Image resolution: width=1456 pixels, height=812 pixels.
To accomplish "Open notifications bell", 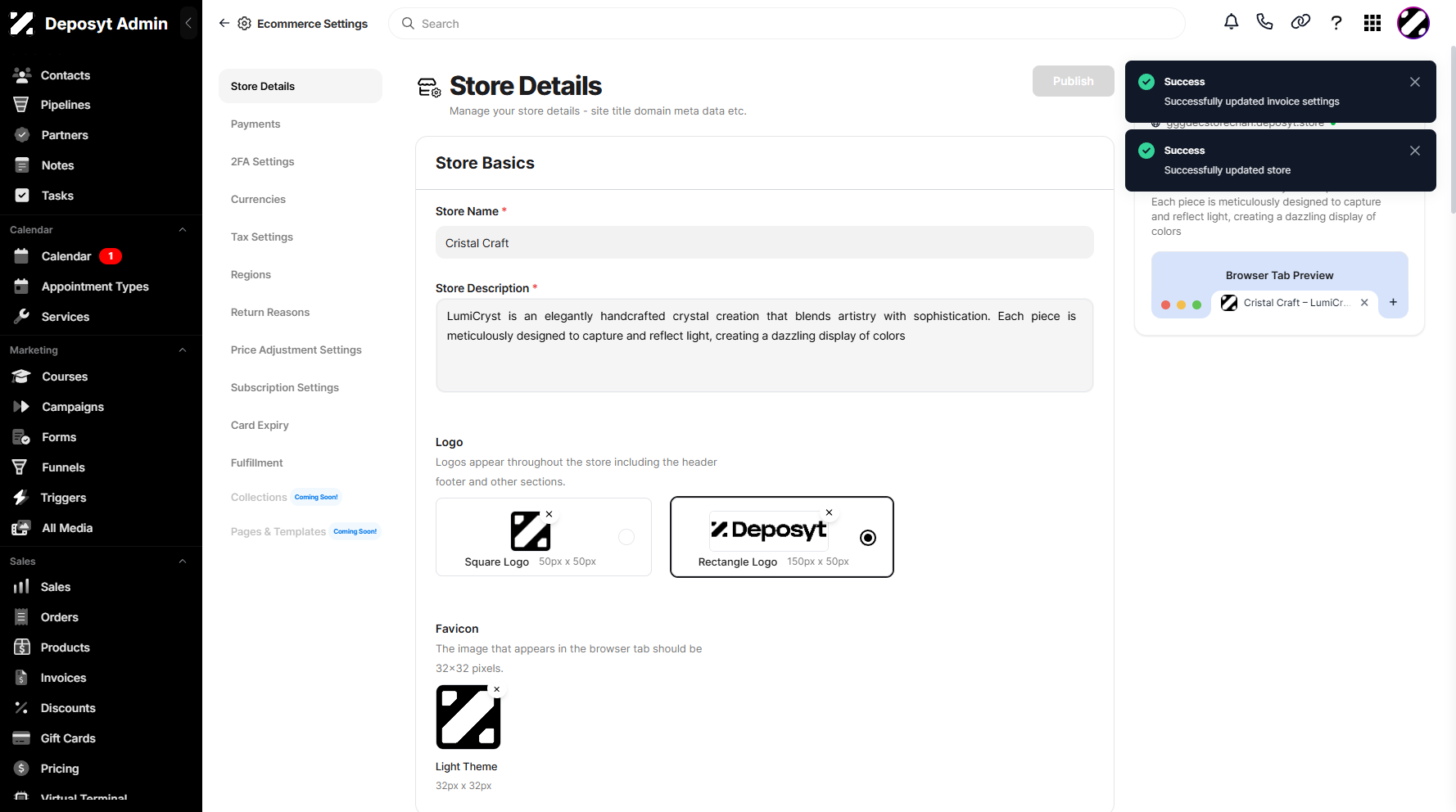I will [1231, 22].
